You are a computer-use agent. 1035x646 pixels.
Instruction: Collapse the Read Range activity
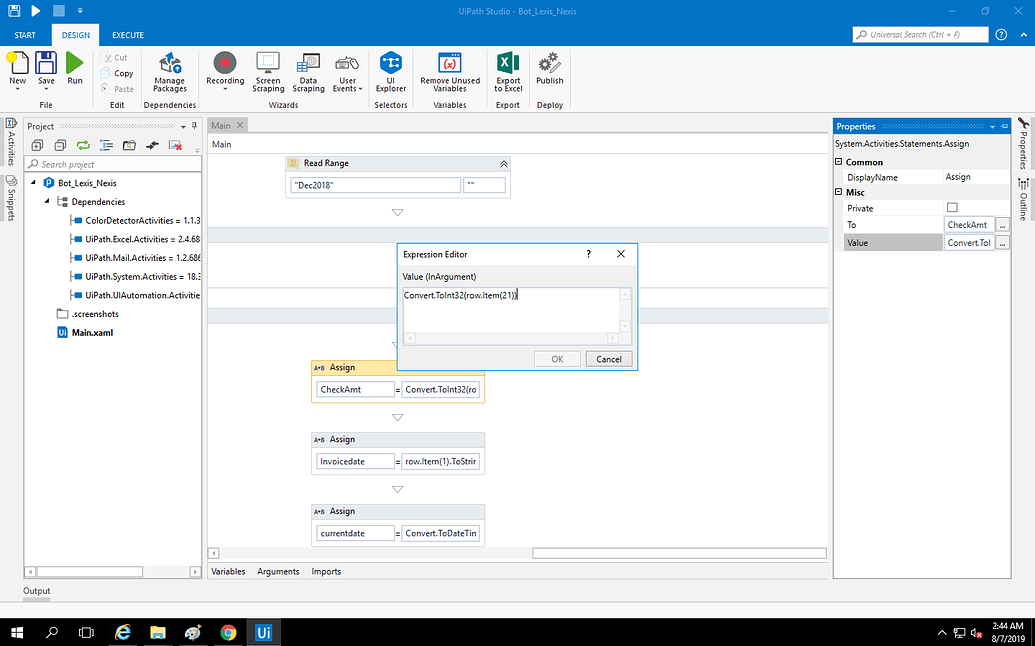[503, 163]
